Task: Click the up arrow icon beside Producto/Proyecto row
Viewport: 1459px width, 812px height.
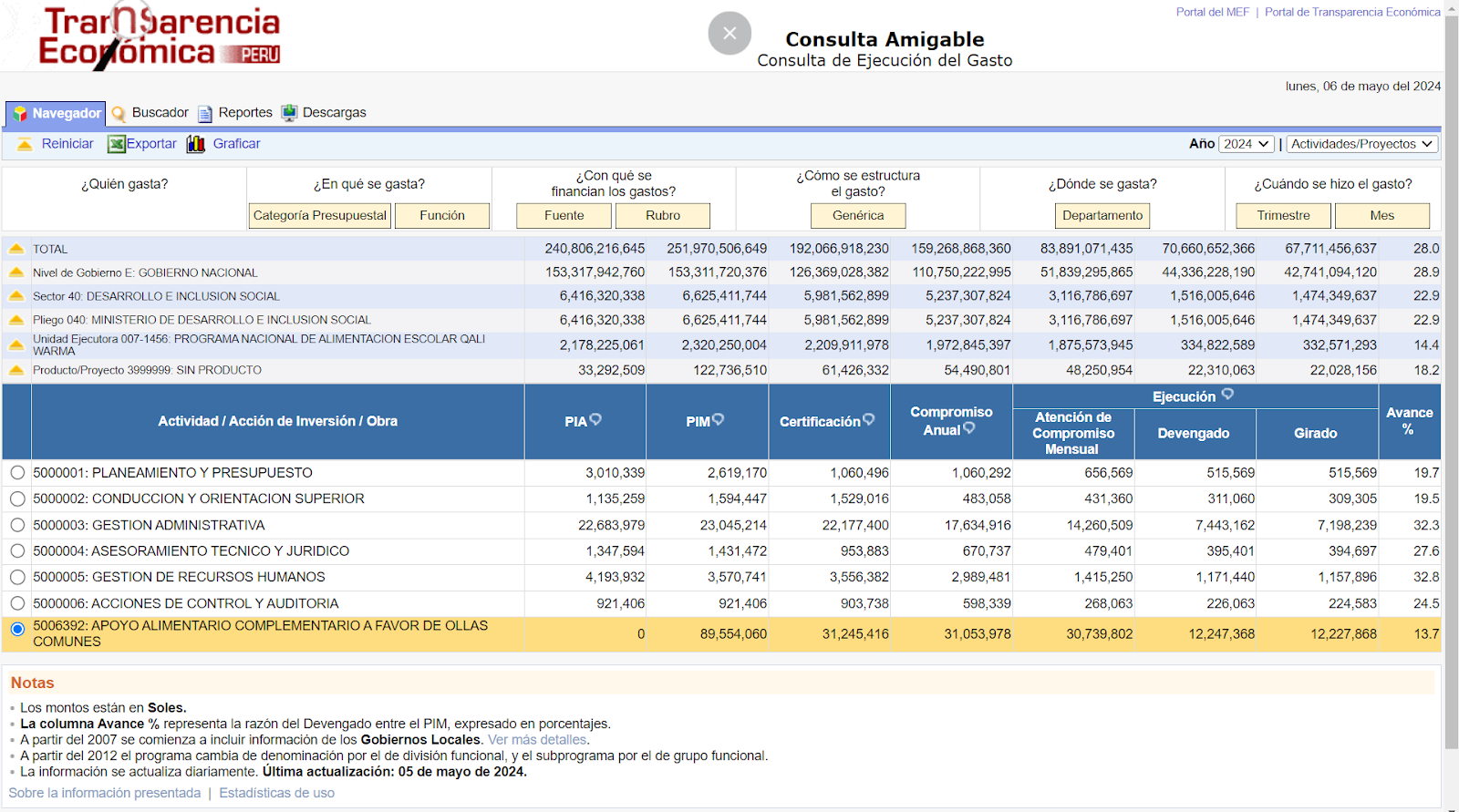Action: pyautogui.click(x=16, y=370)
